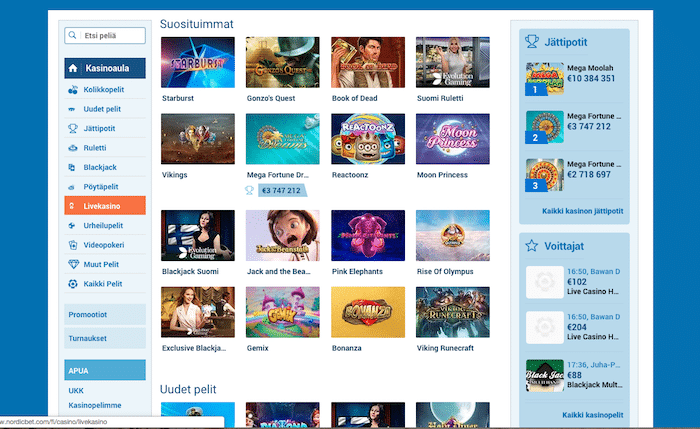Launch Pink Elephants thumbnail
Viewport: 700px width, 429px height.
(368, 236)
